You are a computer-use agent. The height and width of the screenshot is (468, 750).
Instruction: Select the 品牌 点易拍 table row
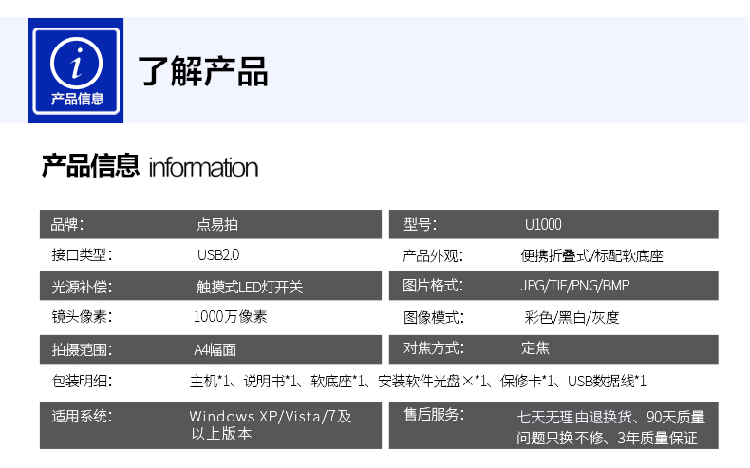coord(211,224)
